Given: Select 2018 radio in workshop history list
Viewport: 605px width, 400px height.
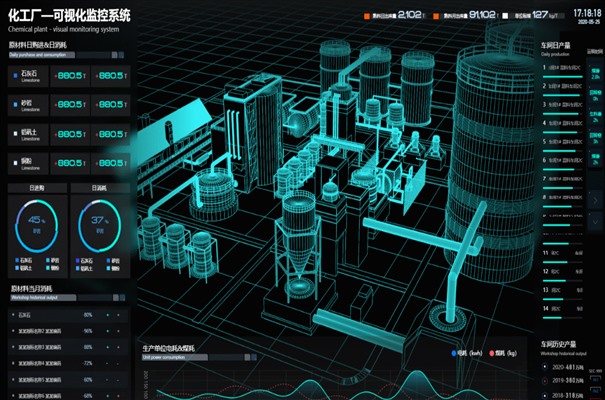Looking at the screenshot, I should point(545,395).
